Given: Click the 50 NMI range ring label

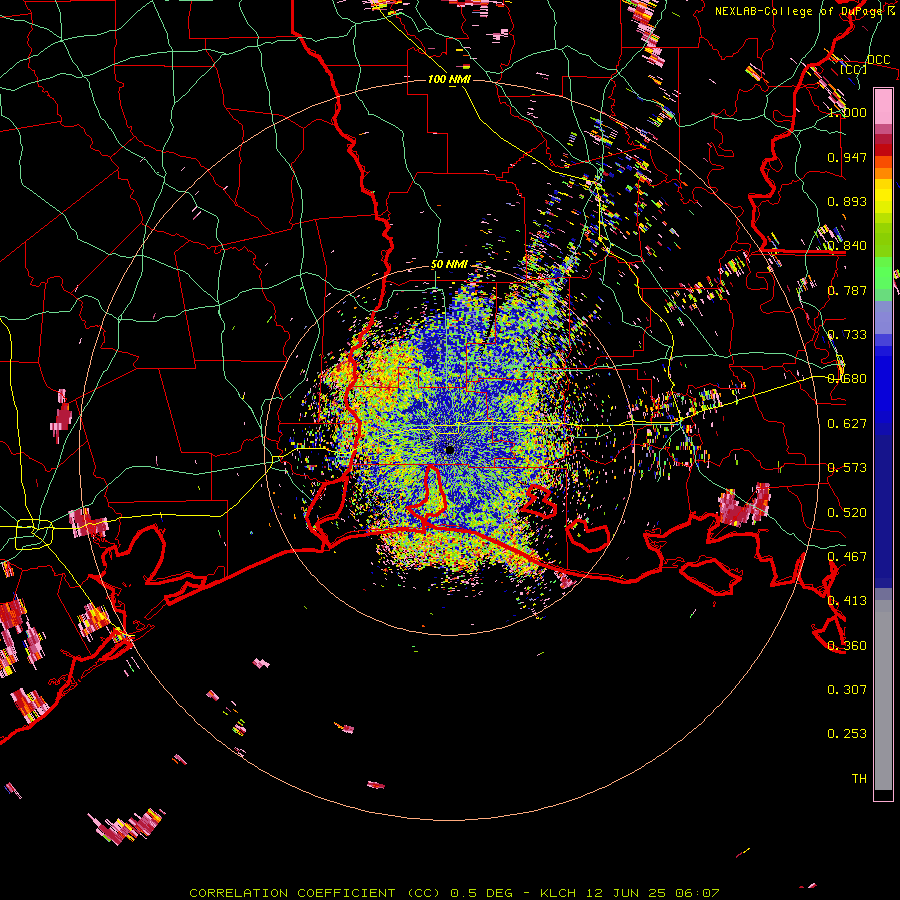Looking at the screenshot, I should coord(449,265).
